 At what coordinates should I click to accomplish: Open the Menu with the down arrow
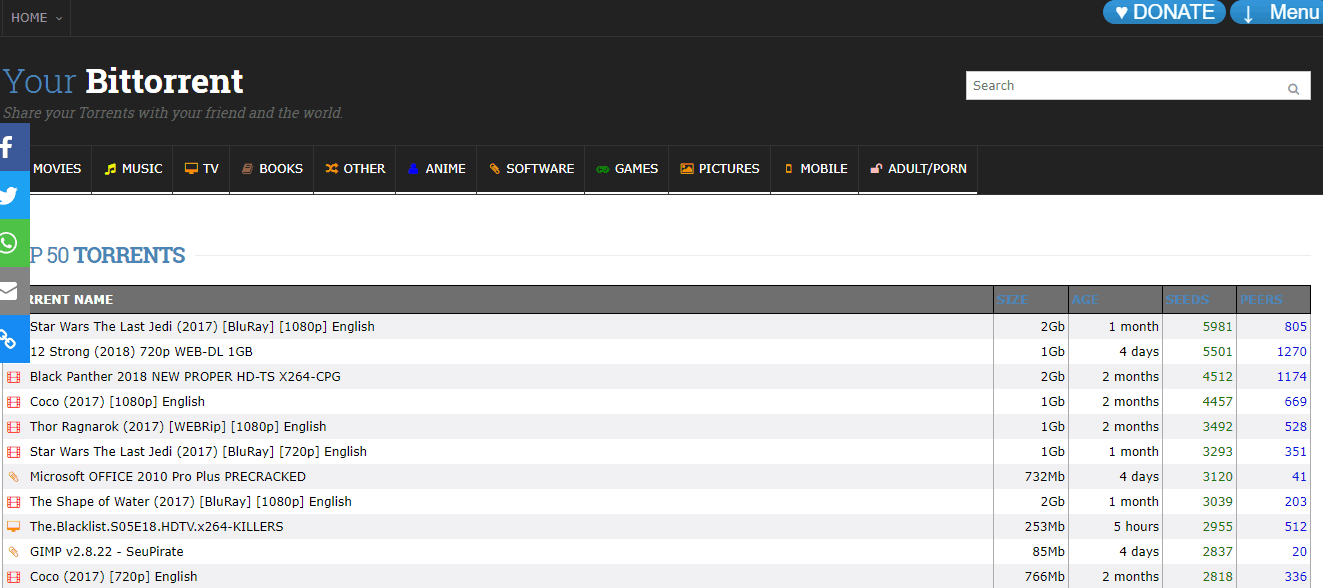point(1276,12)
